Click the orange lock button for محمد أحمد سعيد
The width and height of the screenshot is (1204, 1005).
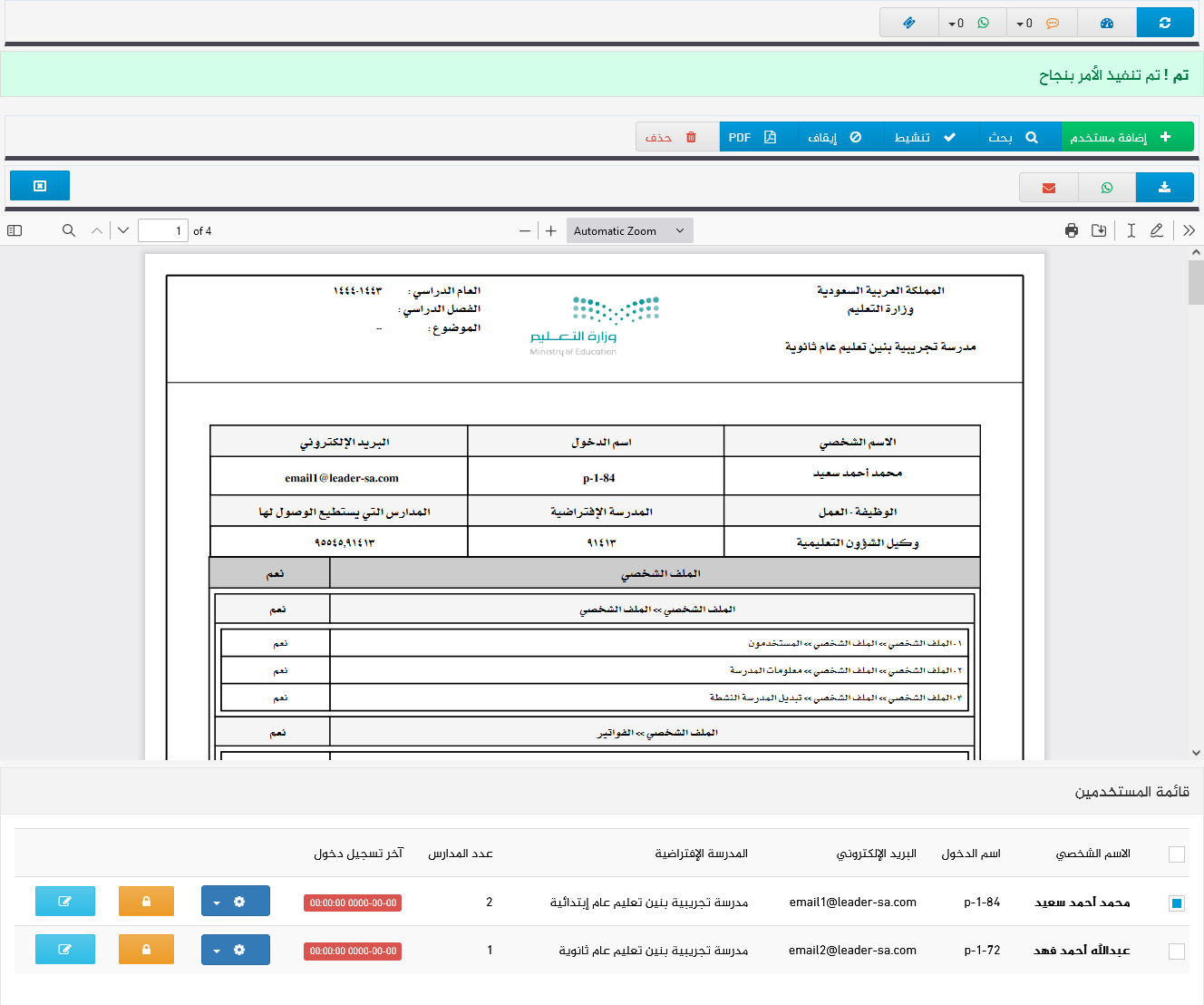tap(146, 901)
